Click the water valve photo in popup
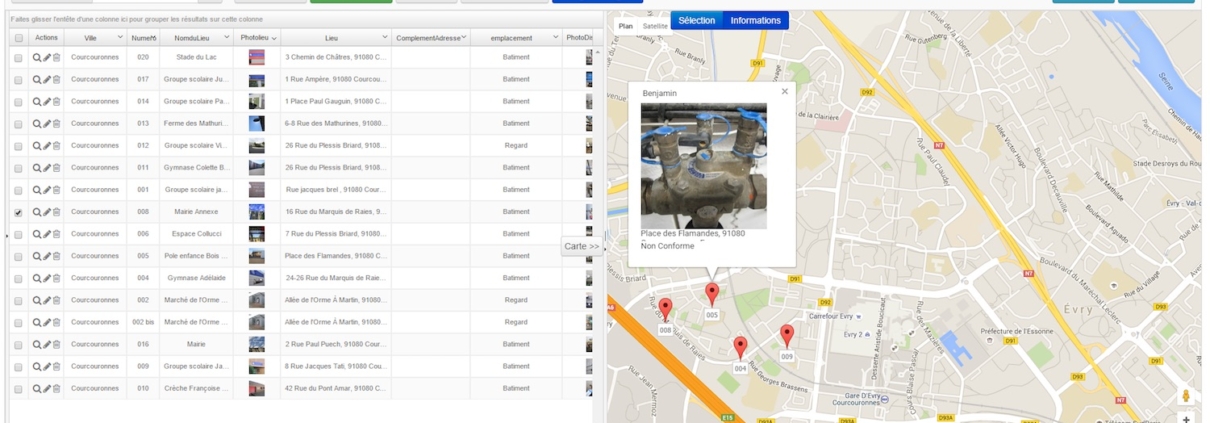1210x423 pixels. (x=703, y=166)
